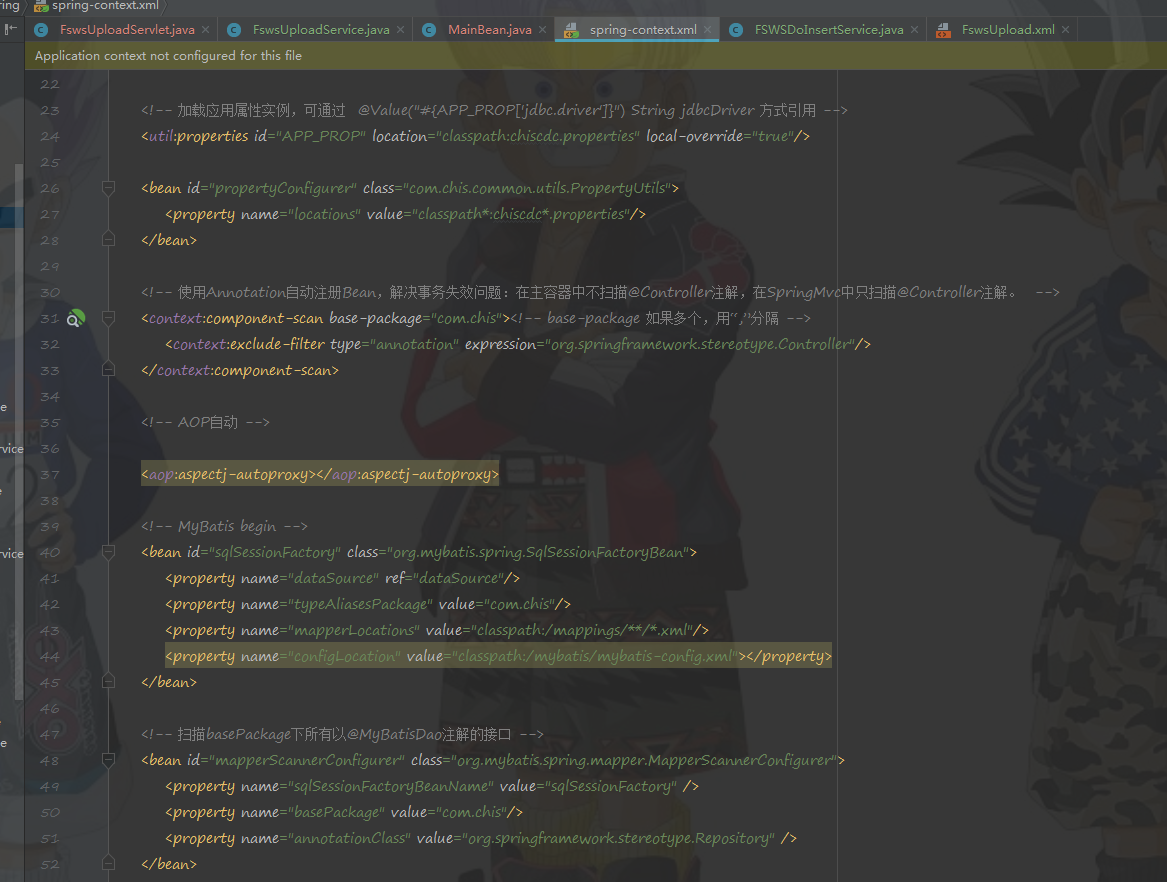Click the Spring file icon on spring-context.xml tab
1167x882 pixels.
point(573,29)
